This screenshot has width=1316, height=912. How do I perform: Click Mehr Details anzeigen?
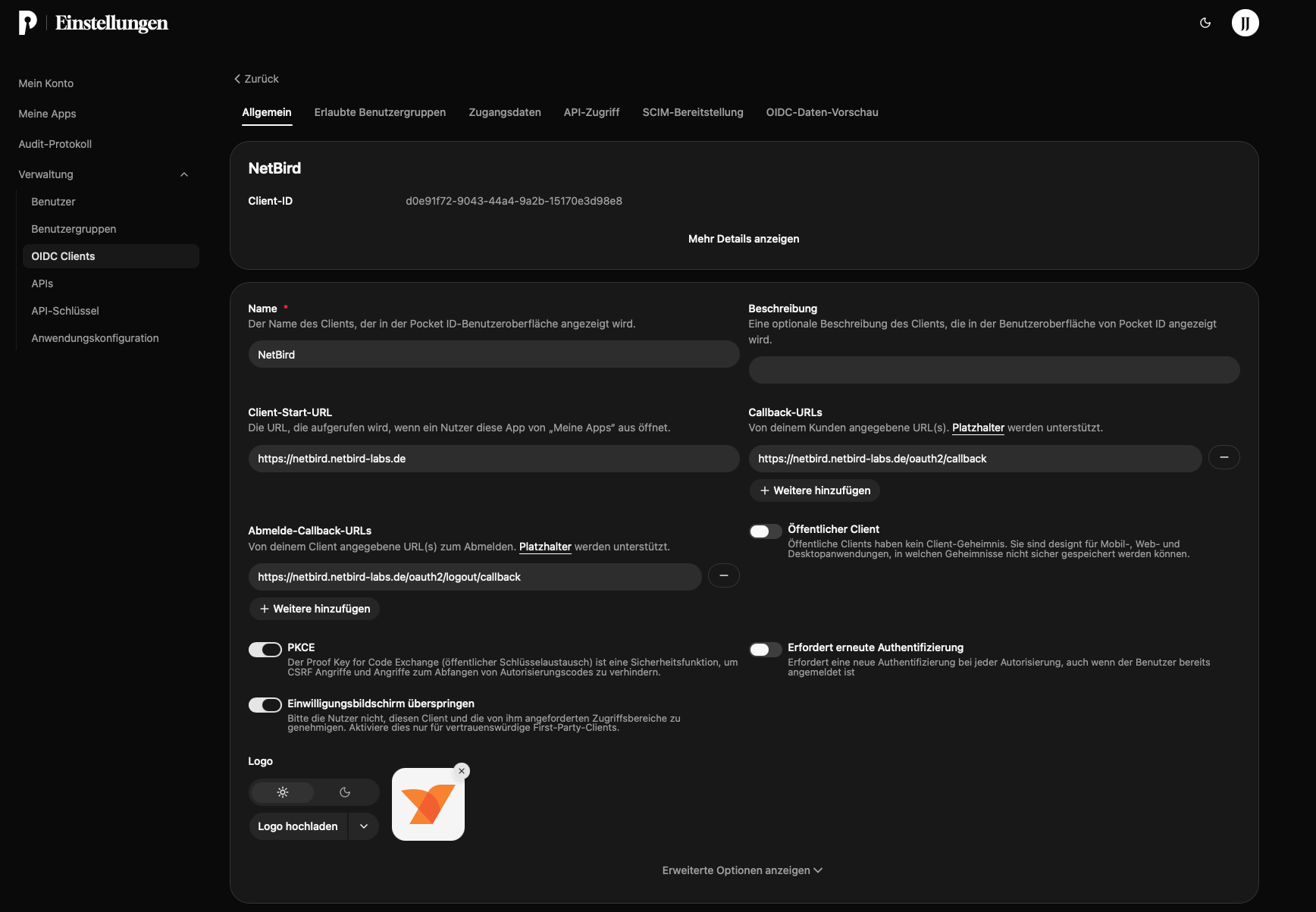[744, 239]
